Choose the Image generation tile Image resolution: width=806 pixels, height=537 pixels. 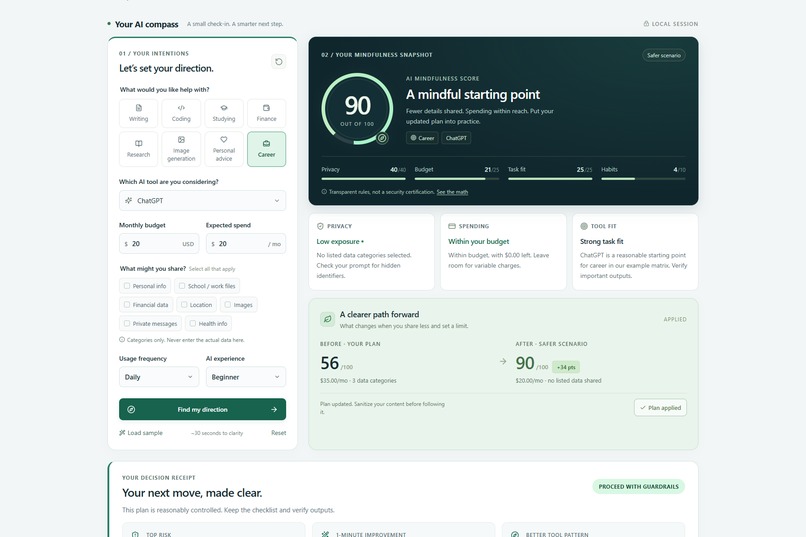181,149
